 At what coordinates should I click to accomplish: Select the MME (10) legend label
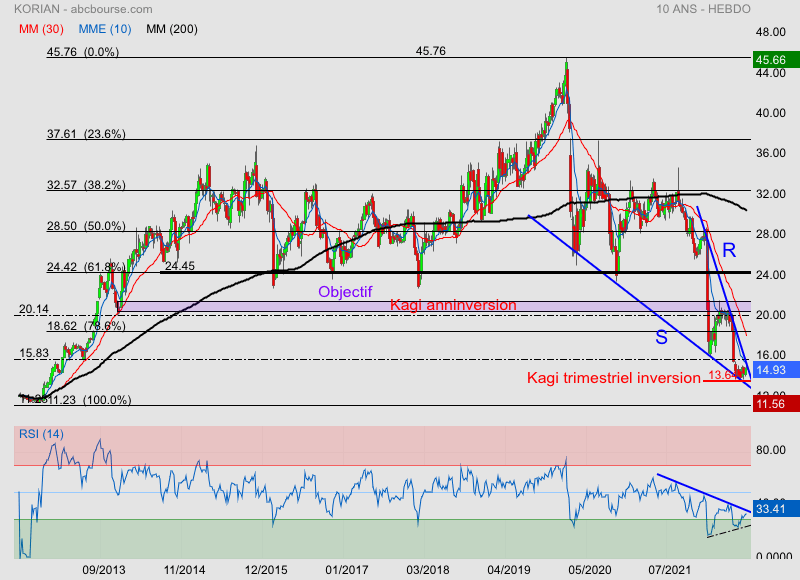click(x=105, y=29)
